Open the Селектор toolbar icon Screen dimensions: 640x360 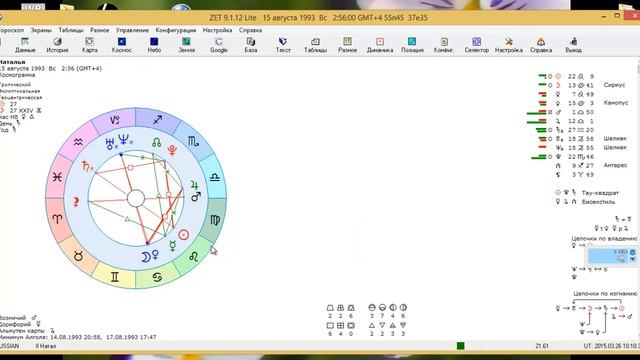[x=476, y=45]
